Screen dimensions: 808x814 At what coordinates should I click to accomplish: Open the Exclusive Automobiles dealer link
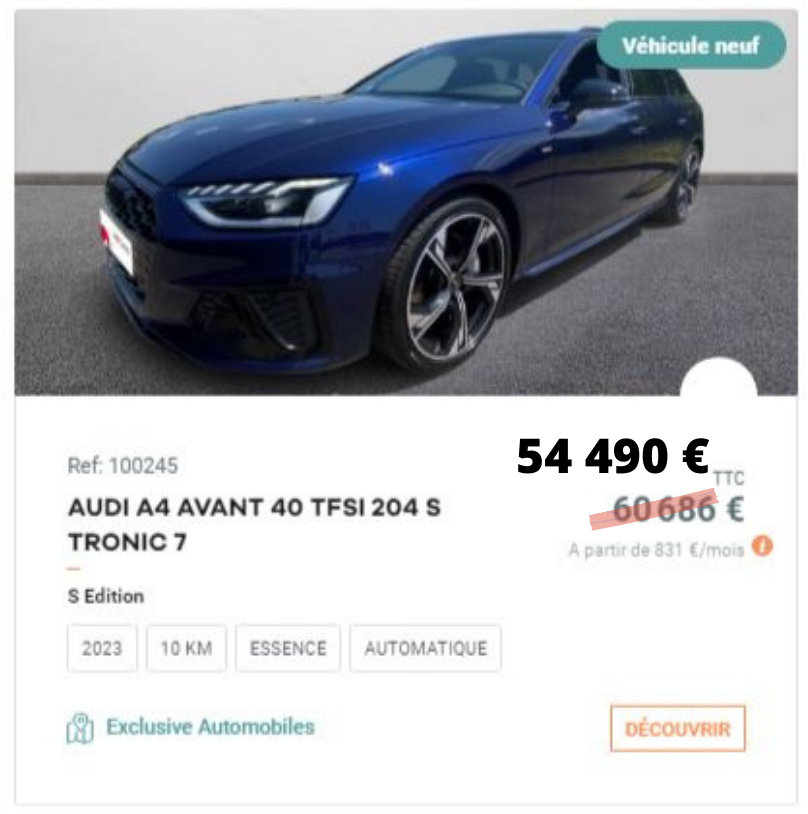pos(210,727)
